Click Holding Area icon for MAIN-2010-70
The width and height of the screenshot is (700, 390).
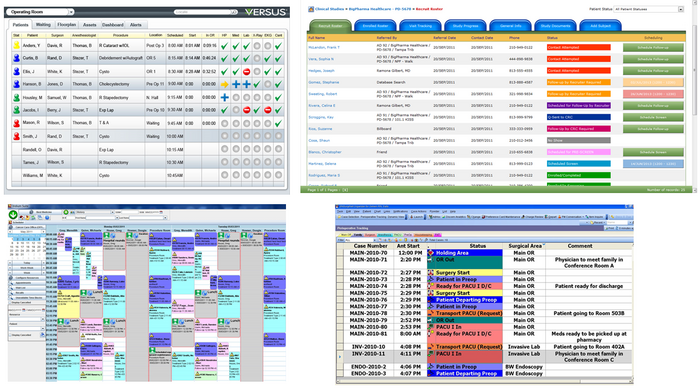[431, 253]
